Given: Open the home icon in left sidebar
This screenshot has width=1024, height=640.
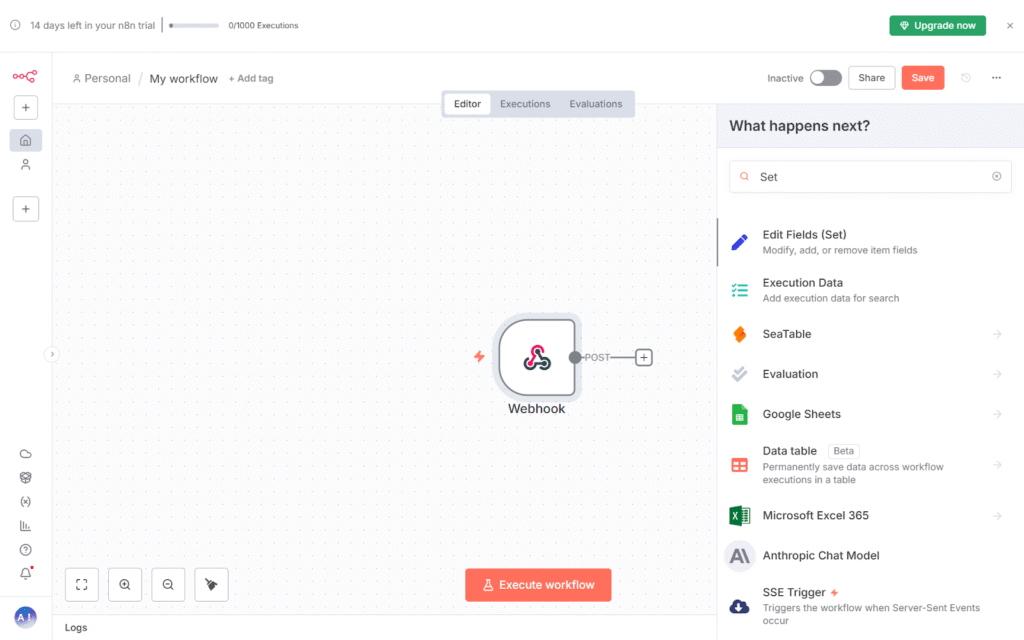Looking at the screenshot, I should click(26, 140).
